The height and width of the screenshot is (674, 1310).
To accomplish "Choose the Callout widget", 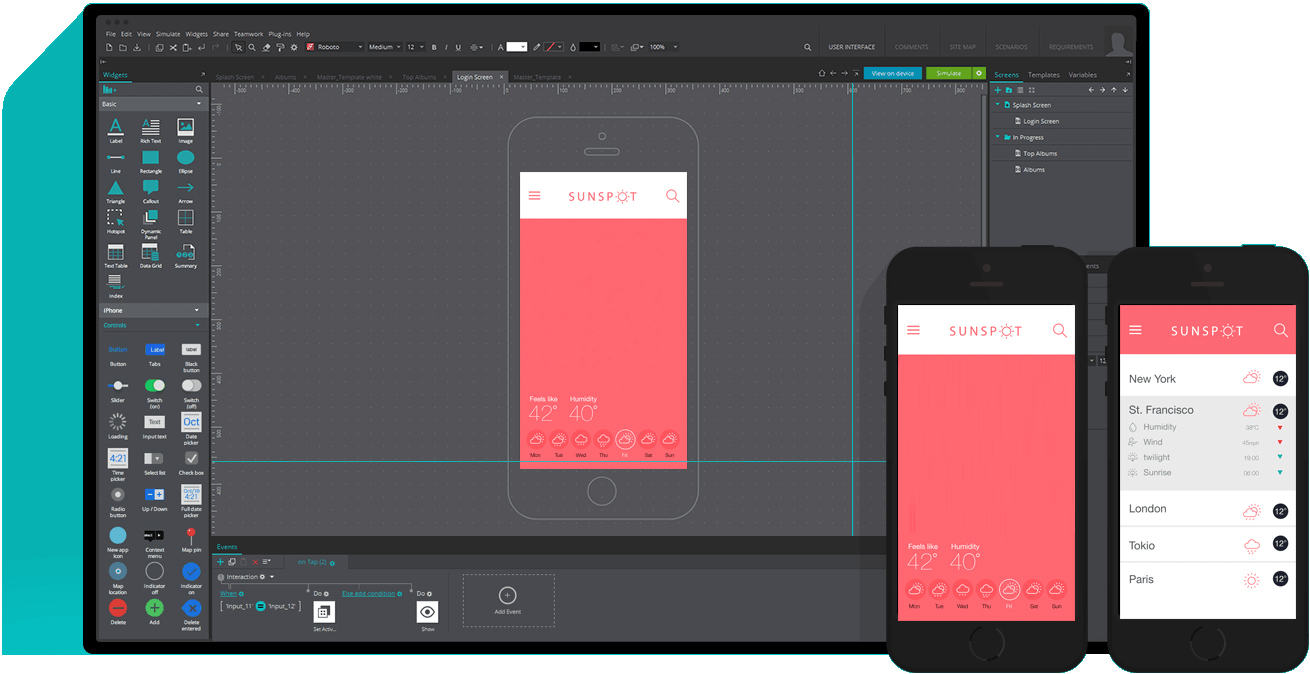I will point(150,187).
